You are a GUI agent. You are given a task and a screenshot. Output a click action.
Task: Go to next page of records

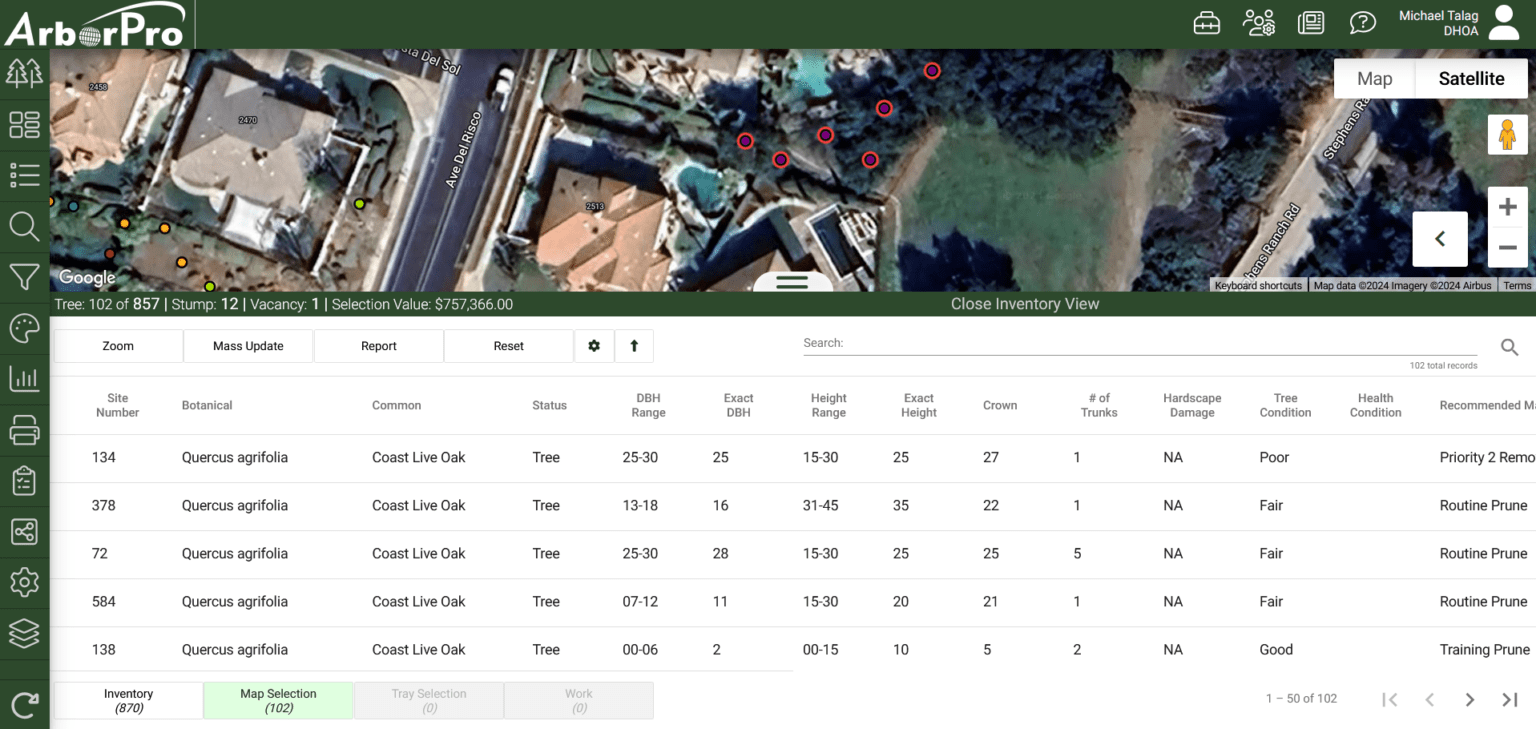[x=1469, y=700]
